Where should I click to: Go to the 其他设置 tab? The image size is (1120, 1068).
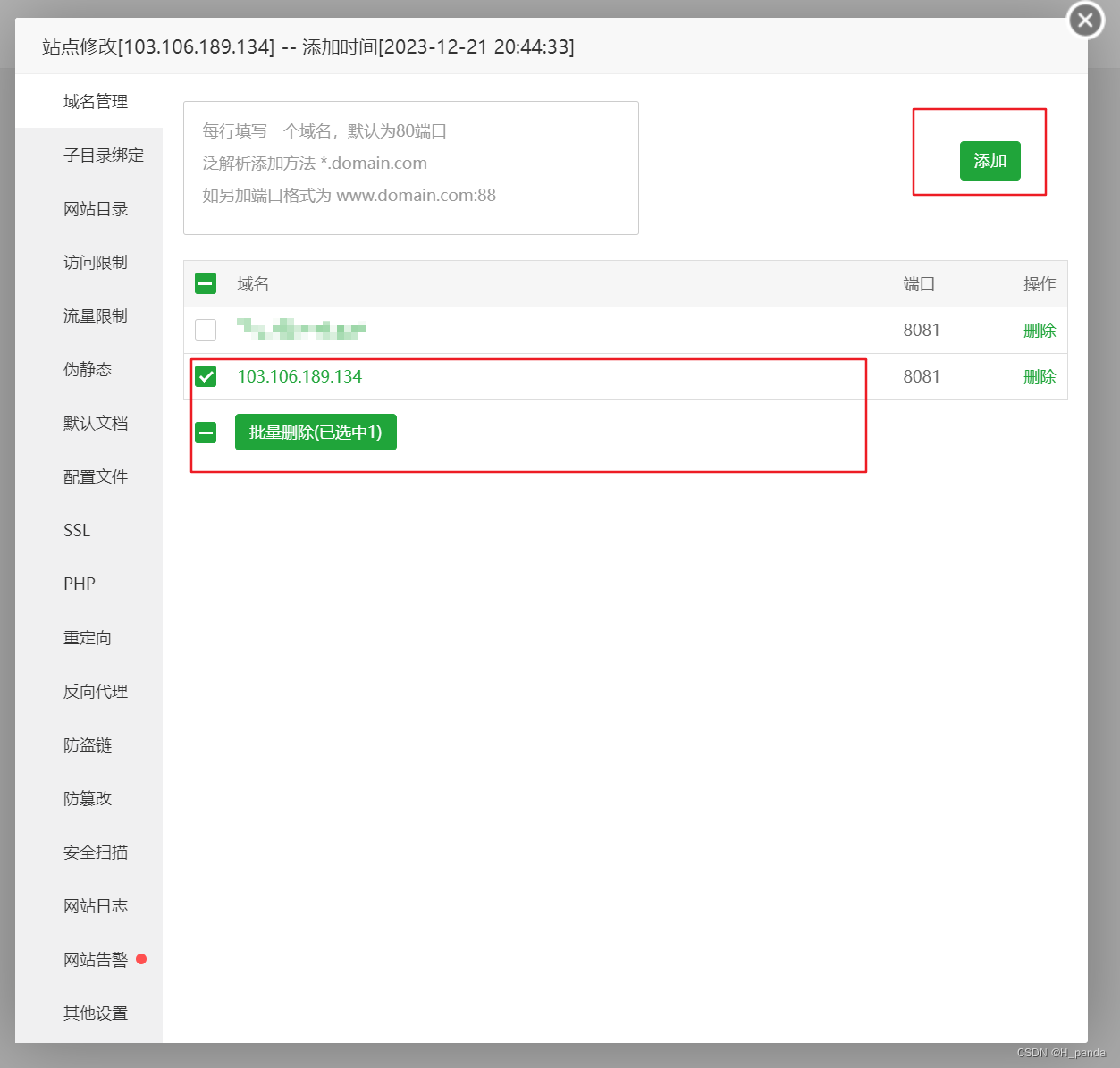tap(88, 1013)
